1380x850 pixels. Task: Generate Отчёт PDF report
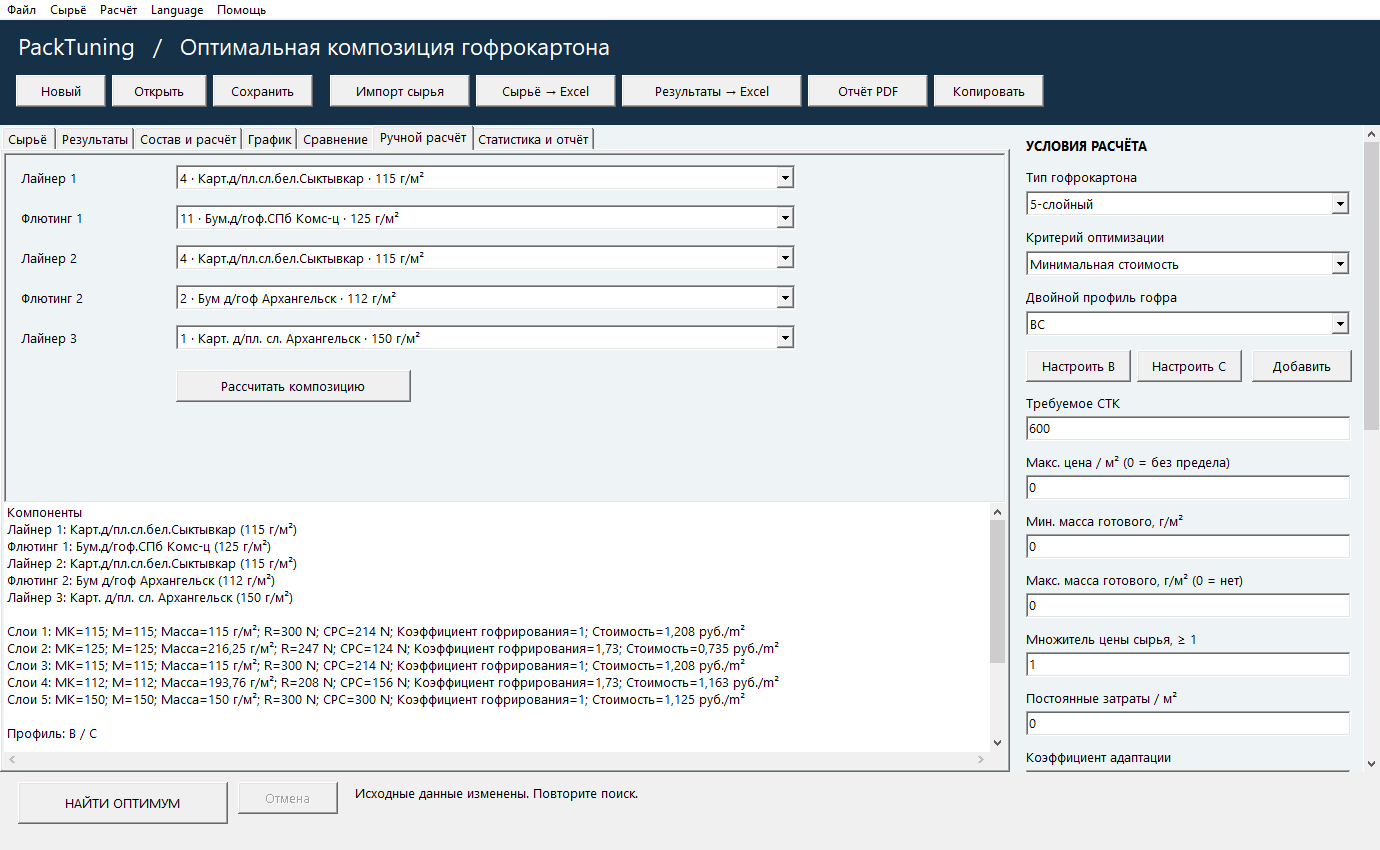(x=868, y=91)
